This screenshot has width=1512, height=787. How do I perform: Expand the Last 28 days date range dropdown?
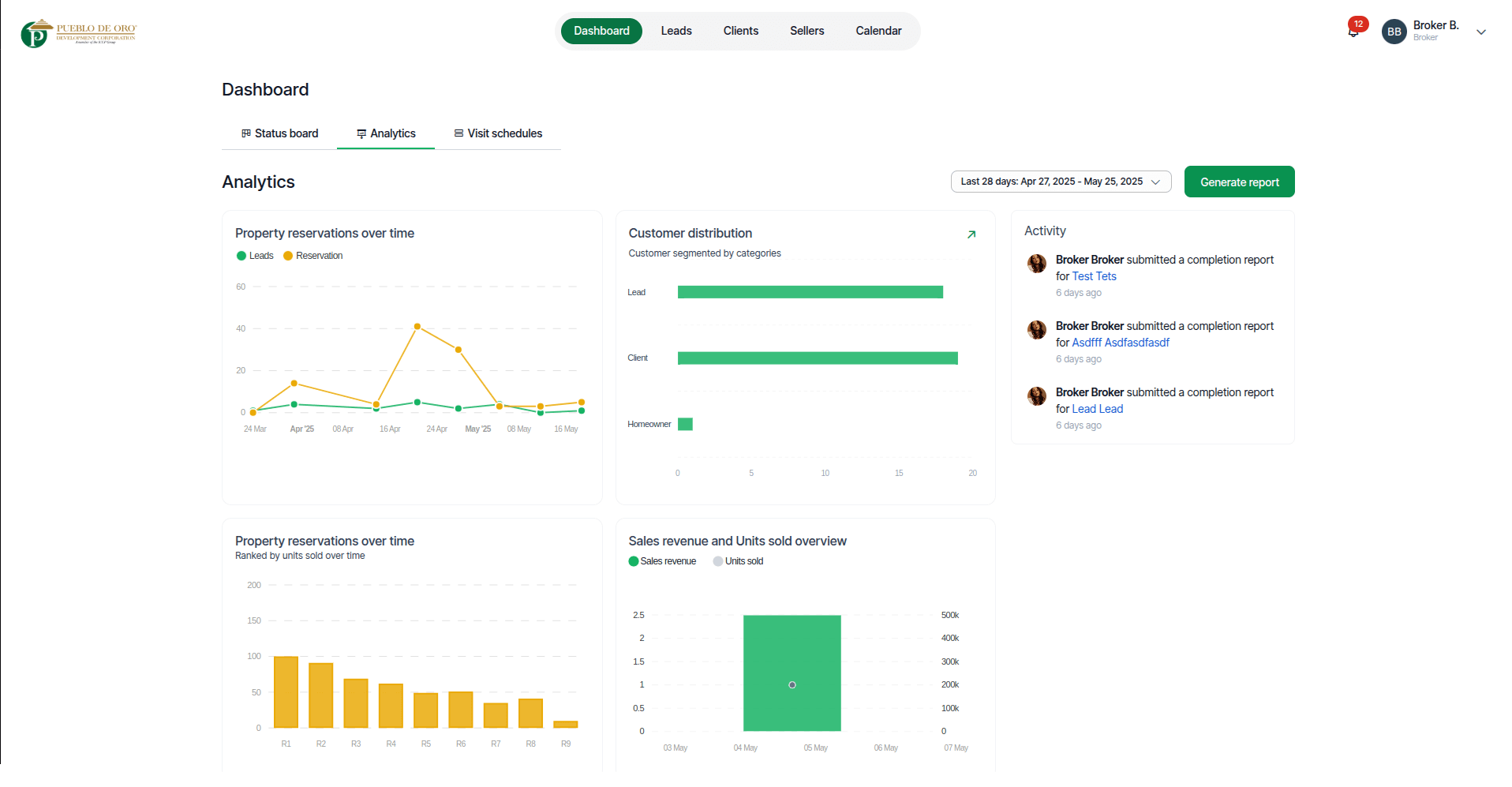pos(1061,182)
